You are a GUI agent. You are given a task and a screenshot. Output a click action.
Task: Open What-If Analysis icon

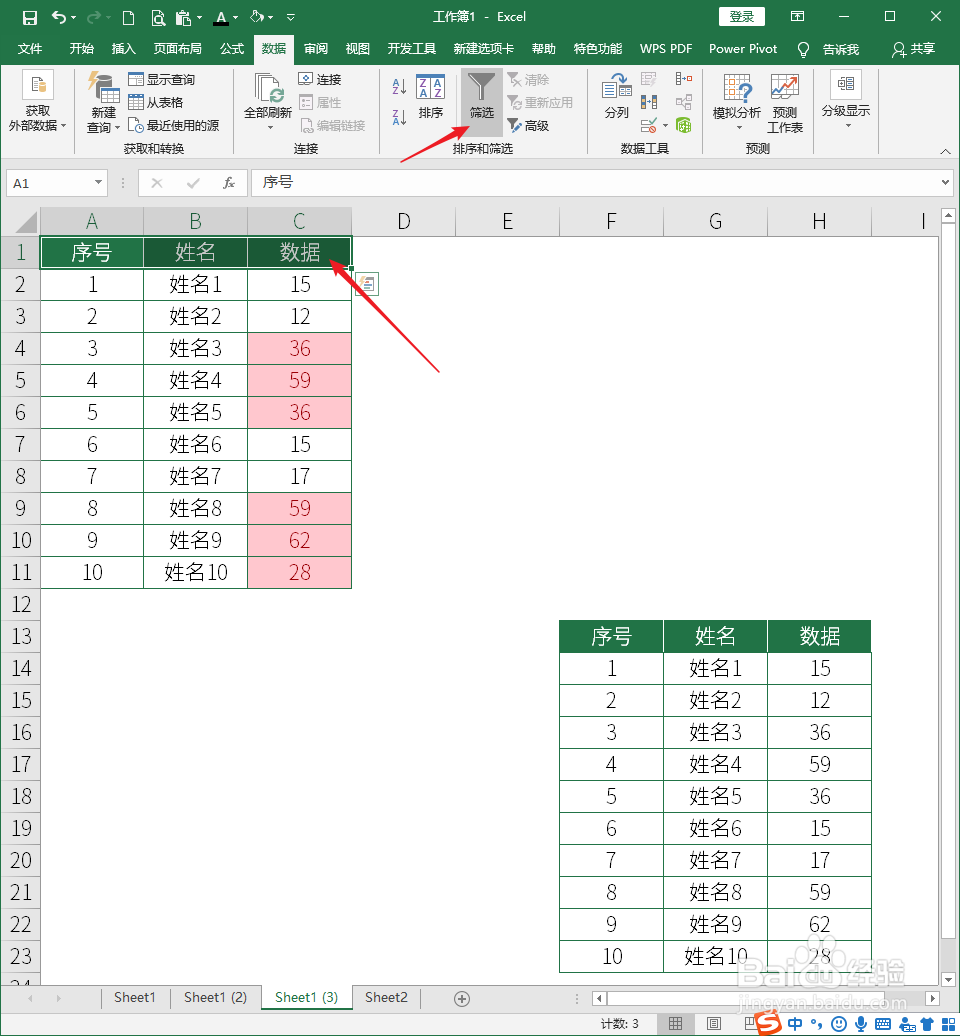click(x=737, y=88)
